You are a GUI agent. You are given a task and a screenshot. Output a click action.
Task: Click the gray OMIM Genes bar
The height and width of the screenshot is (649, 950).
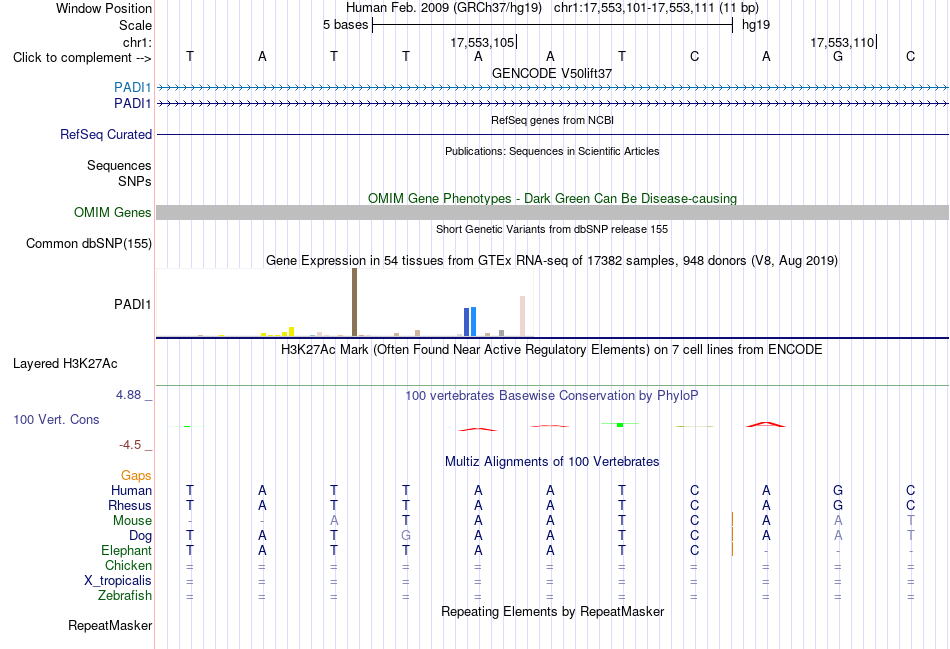pyautogui.click(x=553, y=212)
